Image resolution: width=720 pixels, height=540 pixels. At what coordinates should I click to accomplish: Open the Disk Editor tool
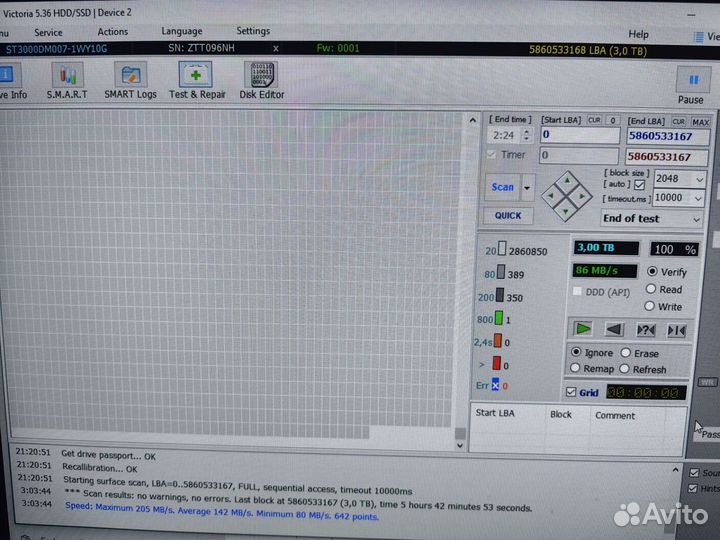tap(261, 78)
